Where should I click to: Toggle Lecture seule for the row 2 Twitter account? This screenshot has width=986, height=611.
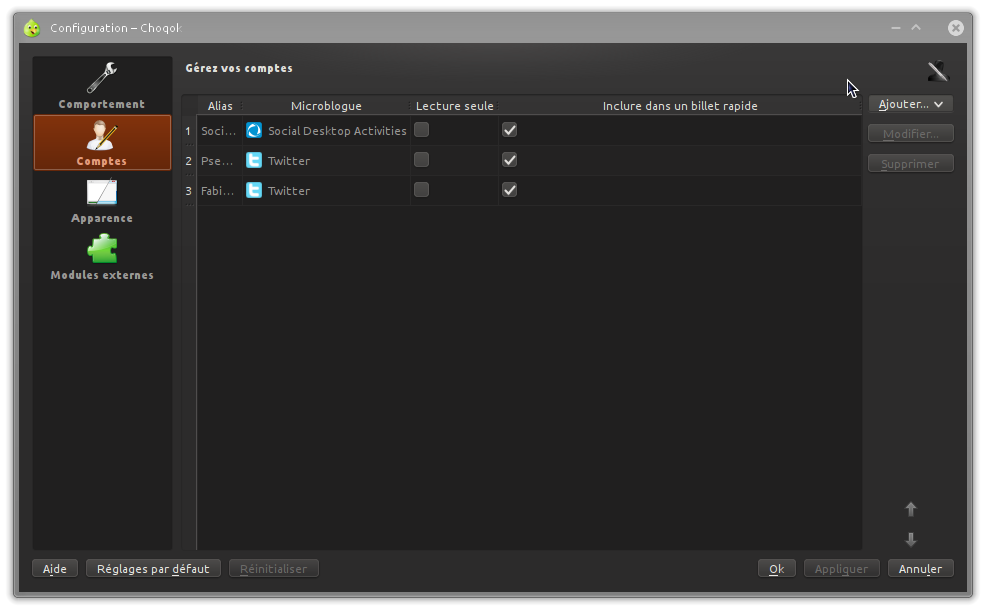click(422, 160)
